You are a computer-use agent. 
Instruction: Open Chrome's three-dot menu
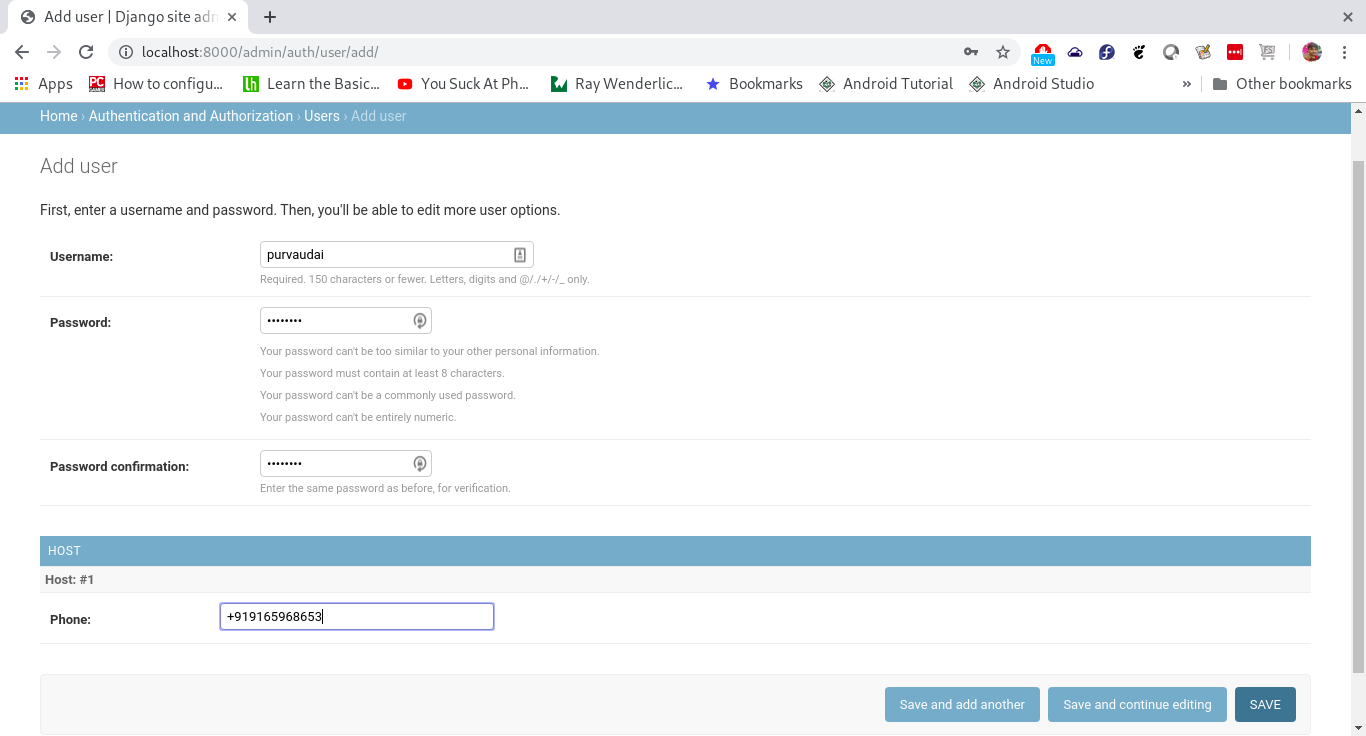coord(1344,52)
